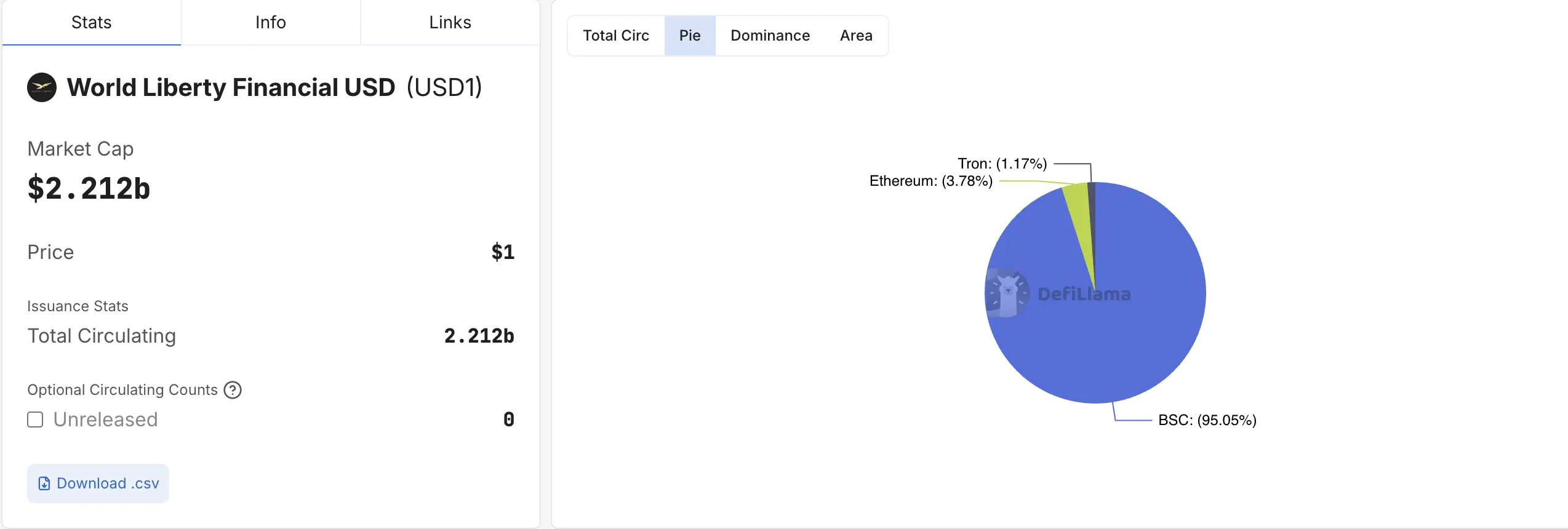The width and height of the screenshot is (1568, 529).
Task: Click the World Liberty Financial USD logo icon
Action: [x=42, y=87]
